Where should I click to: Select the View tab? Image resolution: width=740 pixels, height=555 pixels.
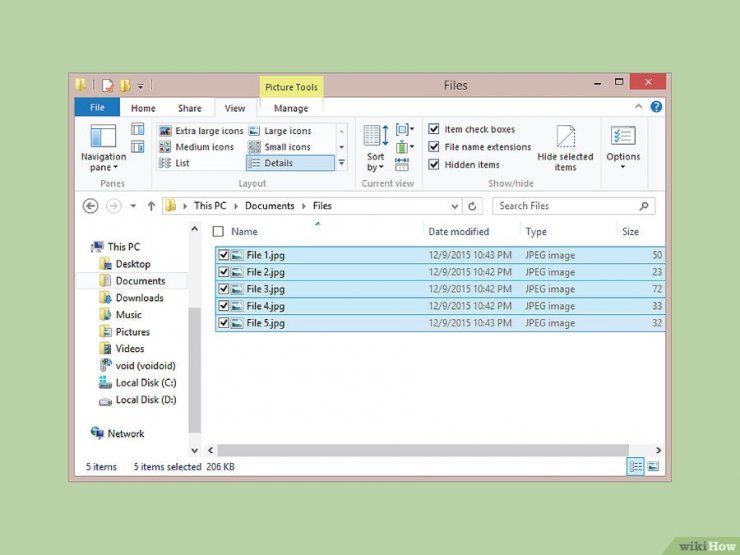coord(235,108)
